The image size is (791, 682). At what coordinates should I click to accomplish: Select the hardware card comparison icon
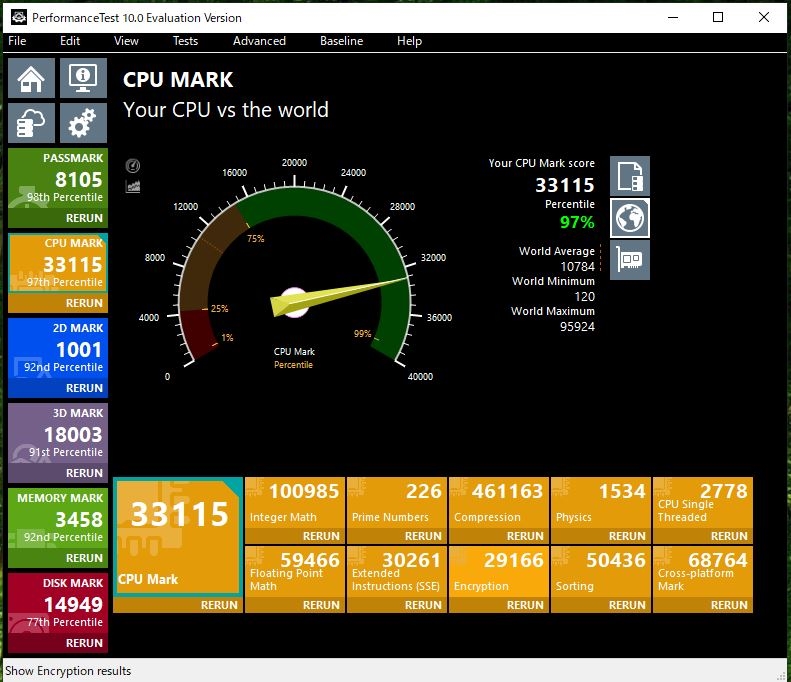coord(630,260)
